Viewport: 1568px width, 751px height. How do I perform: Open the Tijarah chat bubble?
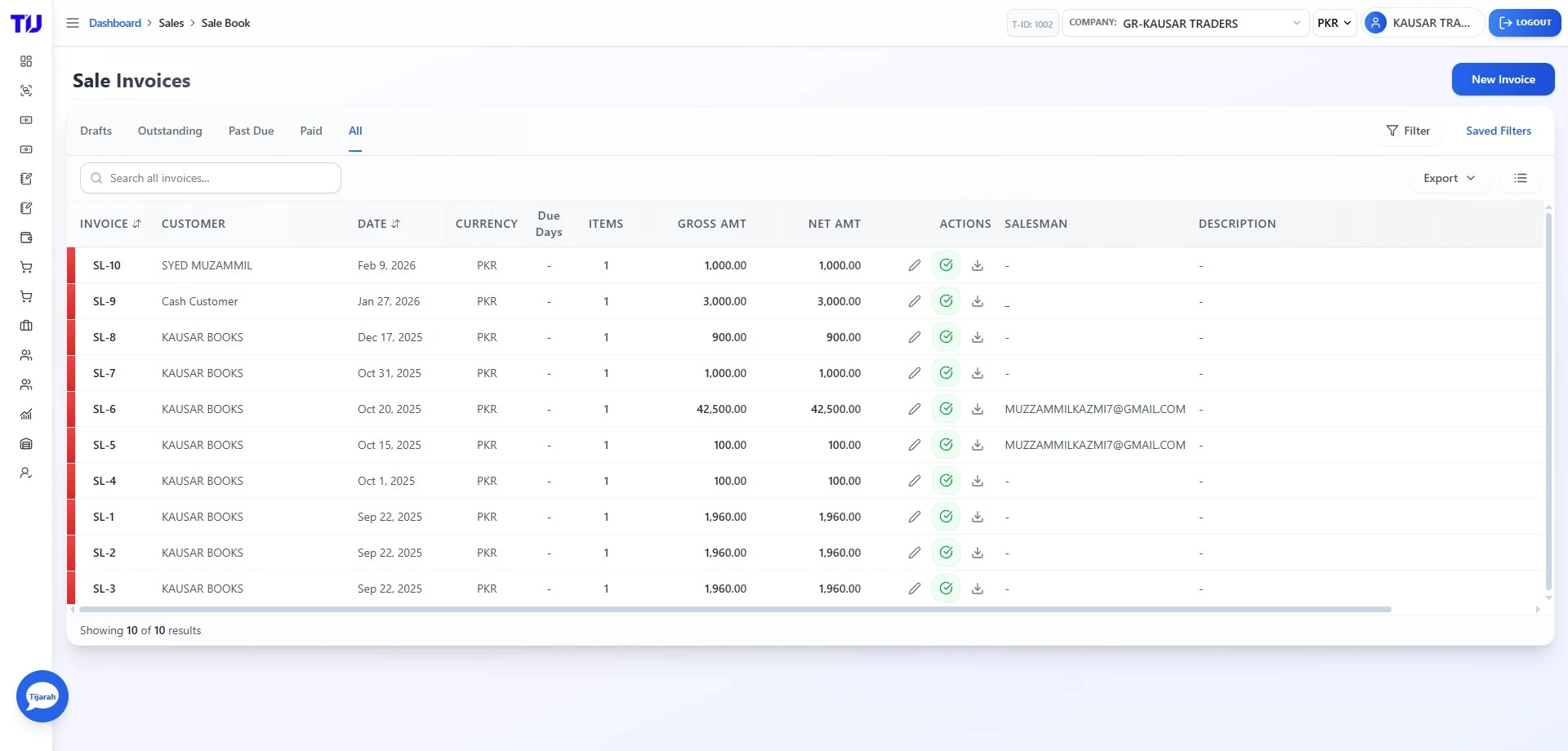tap(42, 696)
